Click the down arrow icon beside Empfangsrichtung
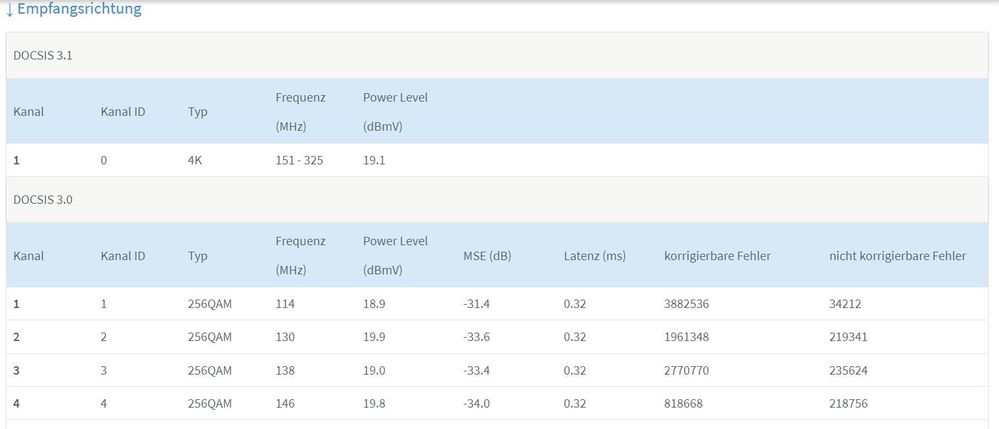Image resolution: width=999 pixels, height=429 pixels. (x=10, y=10)
